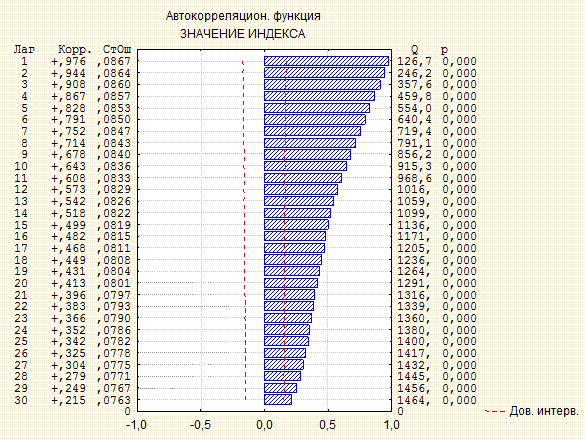Image resolution: width=587 pixels, height=440 pixels.
Task: Click the 'СтОш' column header
Action: tap(117, 49)
